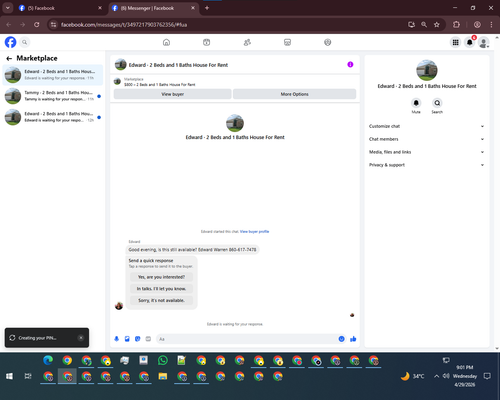The height and width of the screenshot is (400, 500).
Task: Open the Chrome extensions puzzle icon
Action: 456,25
